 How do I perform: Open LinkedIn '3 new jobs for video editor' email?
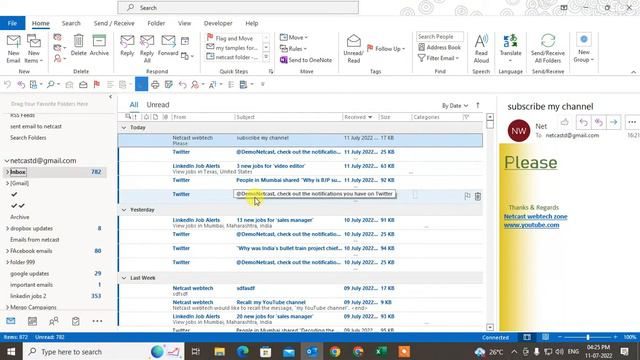(x=300, y=168)
